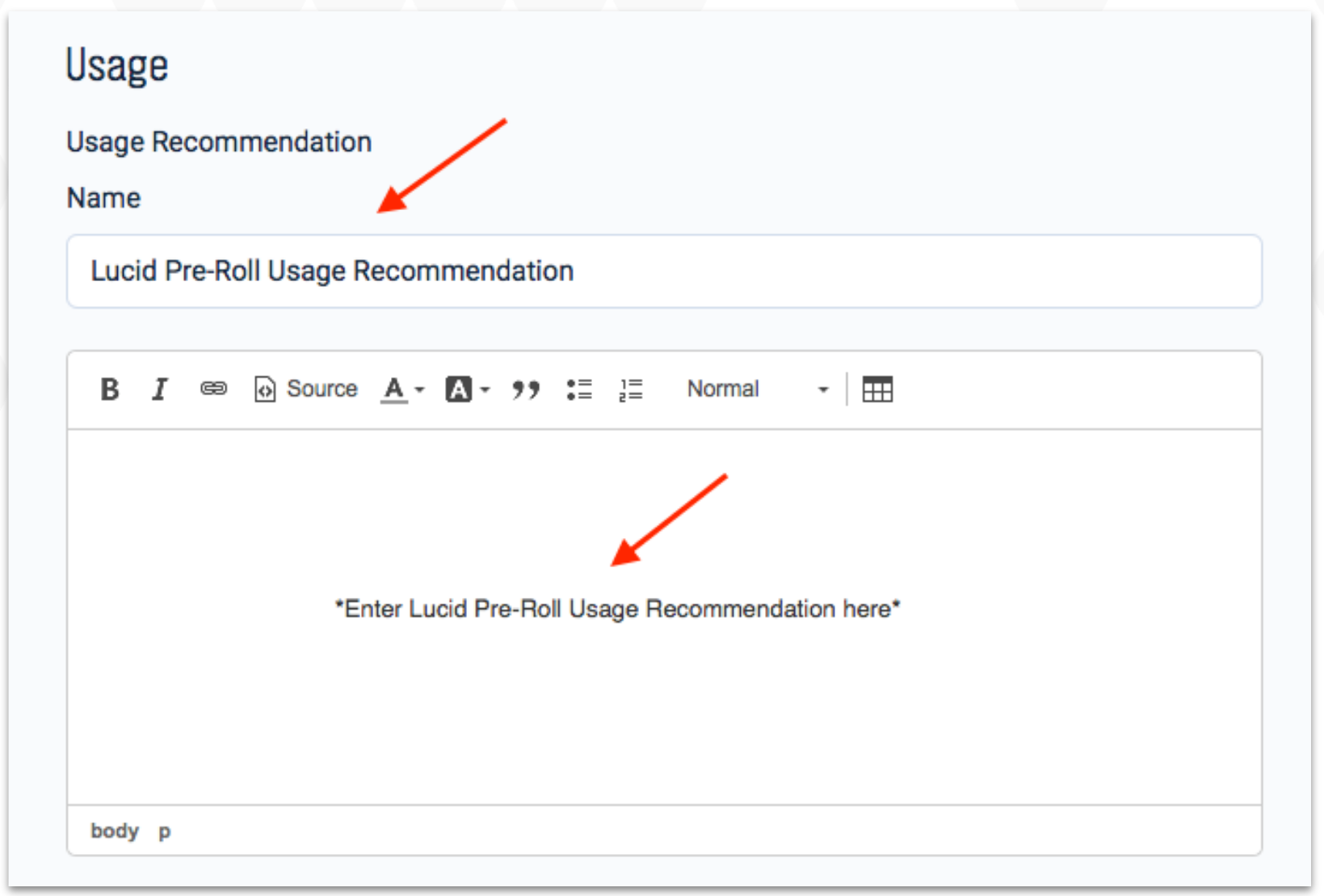
Task: Insert a numbered list
Action: pos(631,389)
